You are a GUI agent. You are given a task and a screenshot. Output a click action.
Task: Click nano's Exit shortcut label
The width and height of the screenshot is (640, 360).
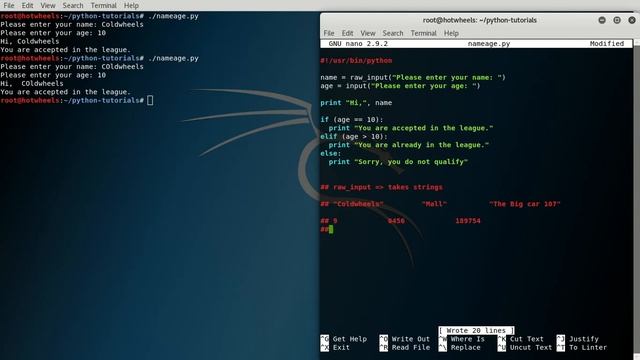(341, 347)
